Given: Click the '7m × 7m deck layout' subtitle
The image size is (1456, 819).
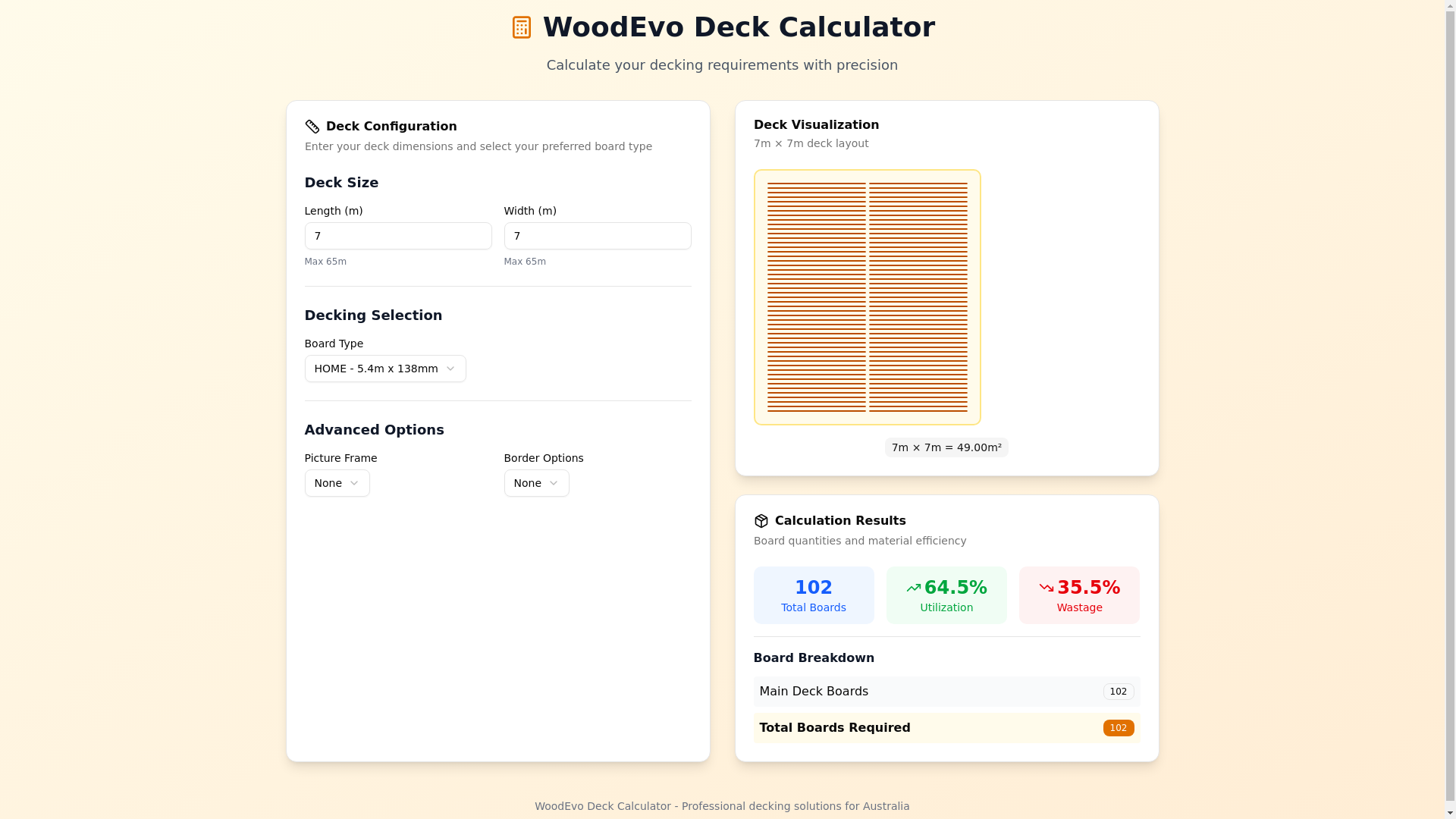Looking at the screenshot, I should coord(811,143).
